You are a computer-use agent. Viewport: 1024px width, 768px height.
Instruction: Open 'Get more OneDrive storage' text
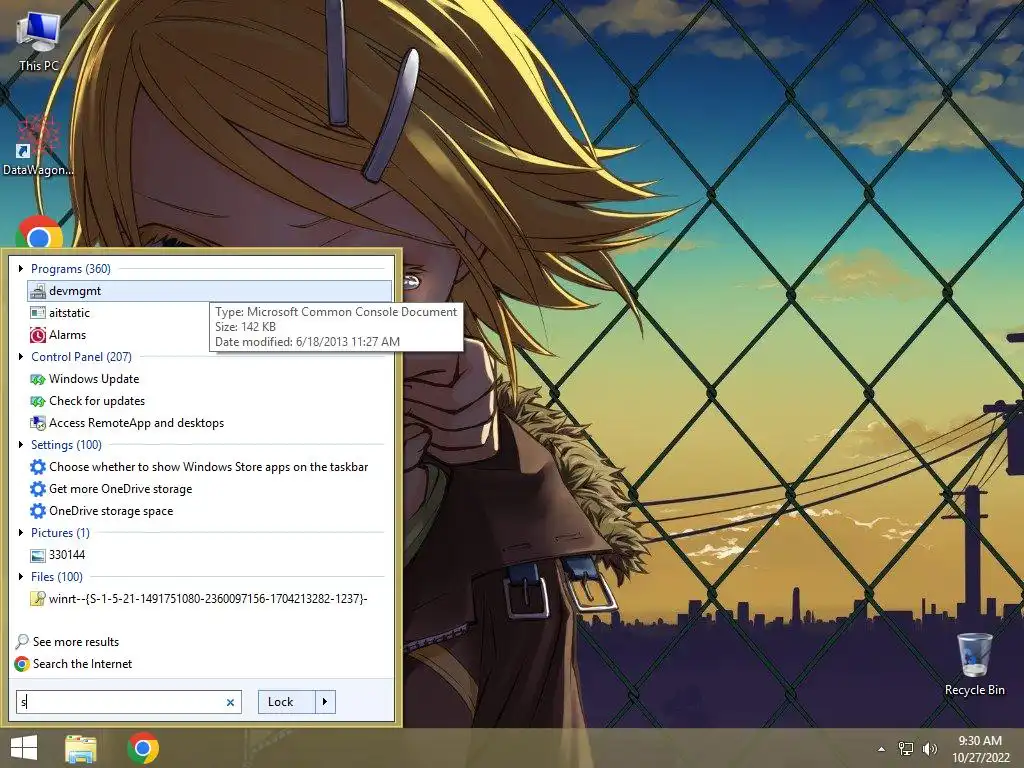click(x=120, y=489)
